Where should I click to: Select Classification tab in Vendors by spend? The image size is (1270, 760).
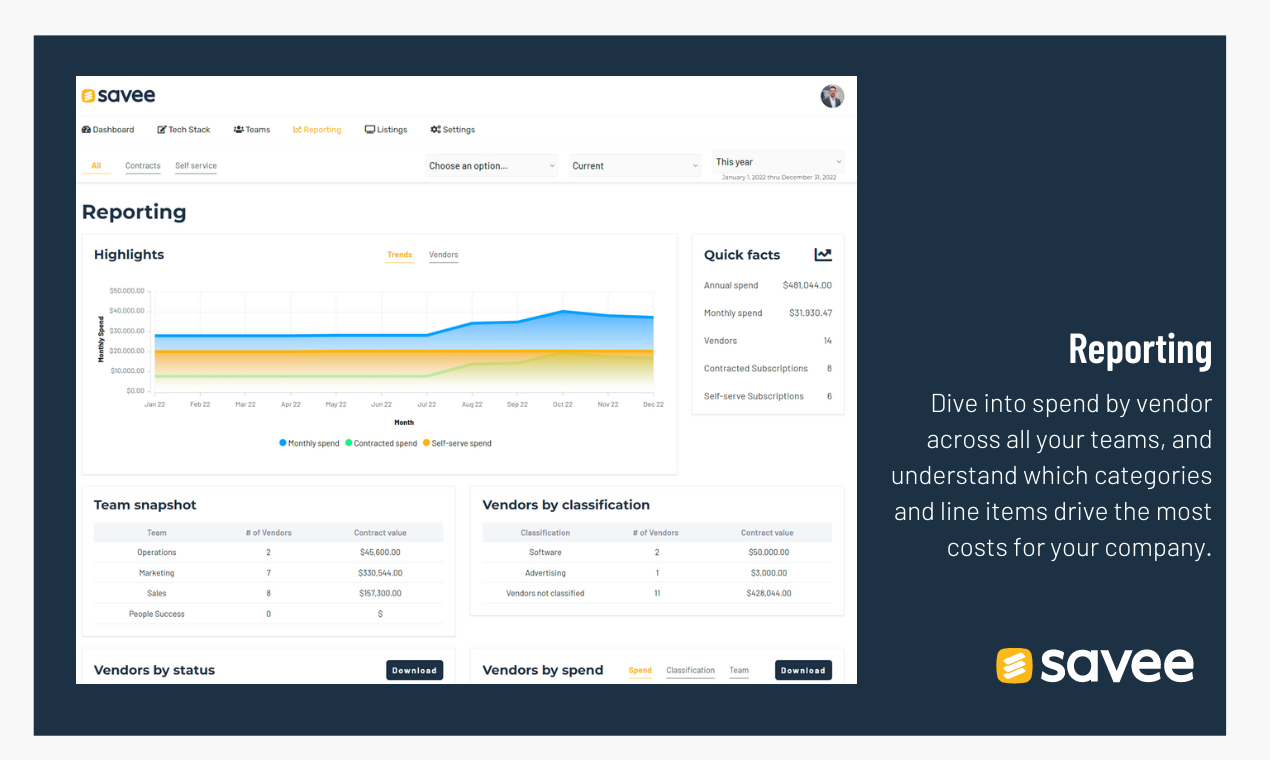[691, 671]
